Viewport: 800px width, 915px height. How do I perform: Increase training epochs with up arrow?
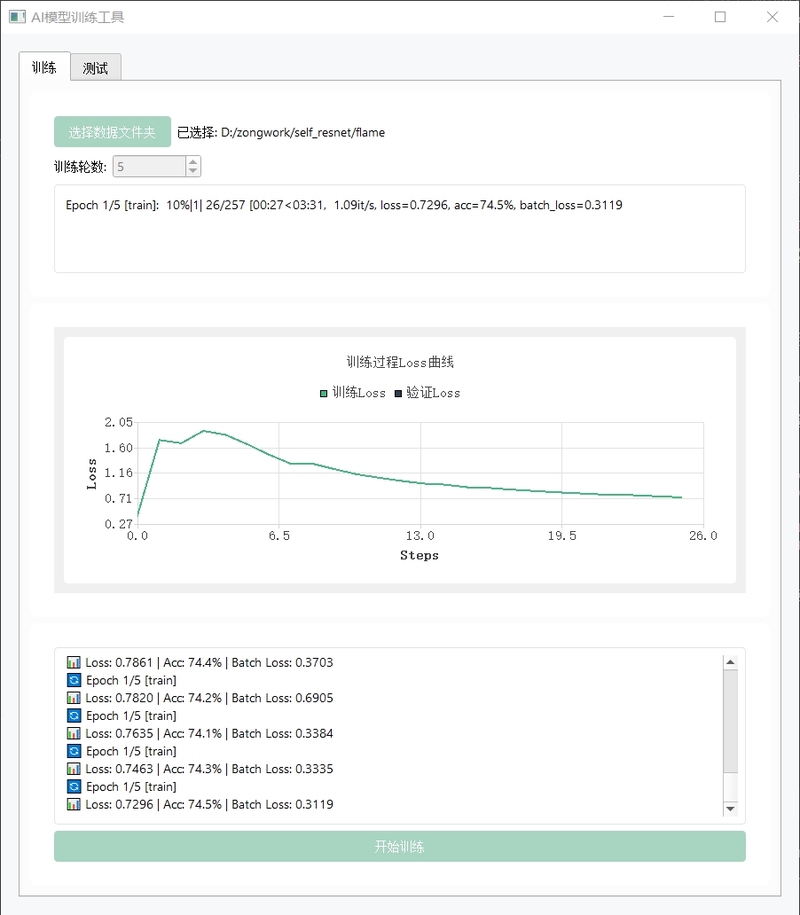tap(193, 162)
